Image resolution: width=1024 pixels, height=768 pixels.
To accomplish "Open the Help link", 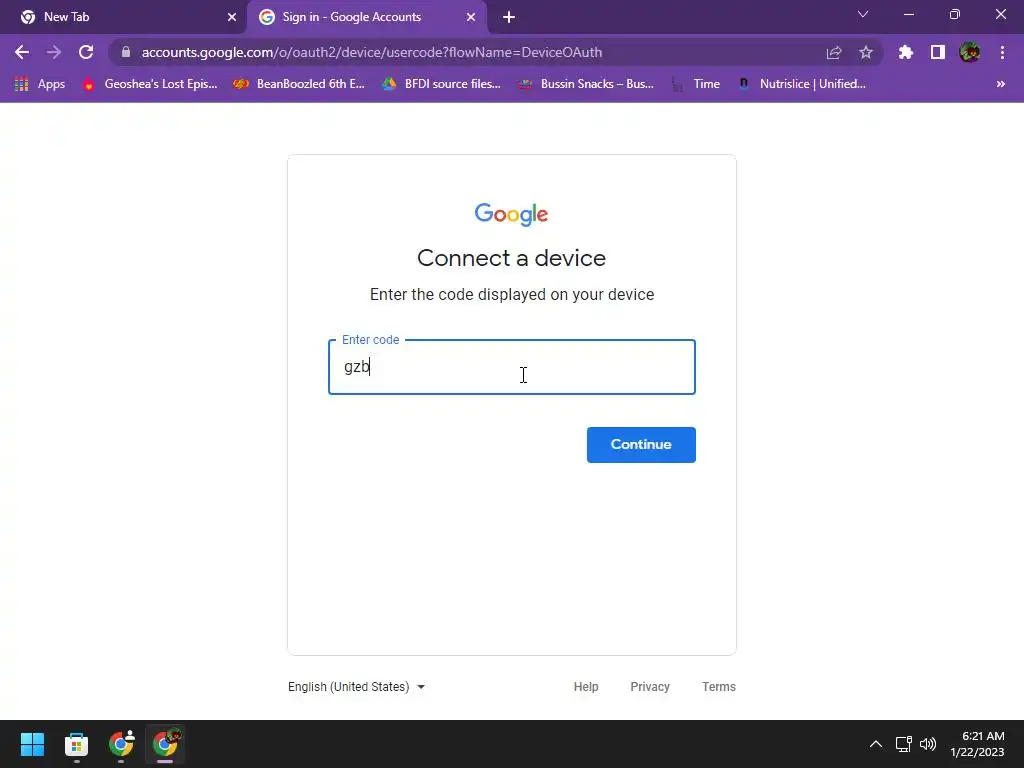I will click(x=586, y=687).
